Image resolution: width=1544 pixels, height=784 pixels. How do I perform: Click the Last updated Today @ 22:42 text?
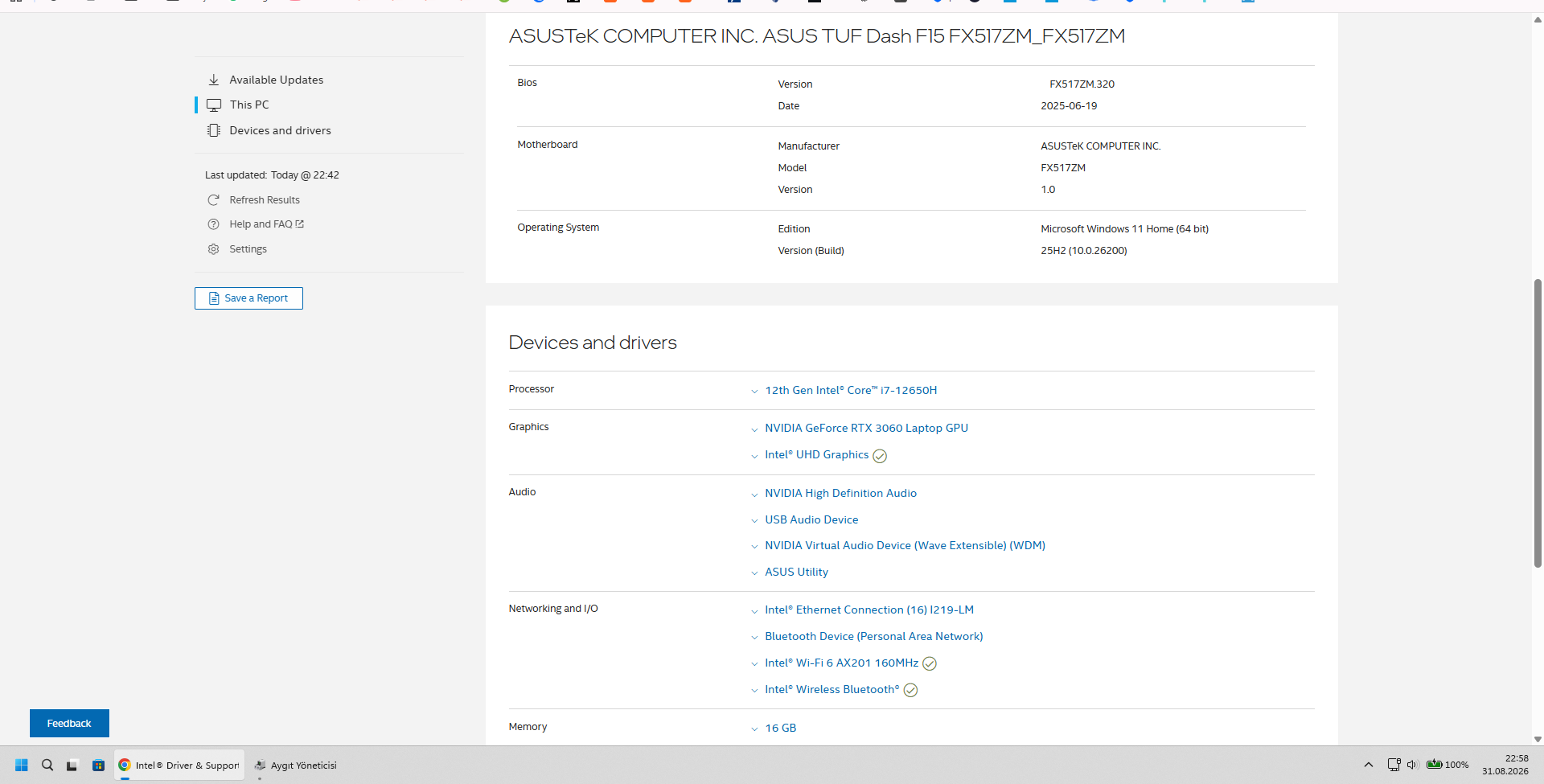272,175
